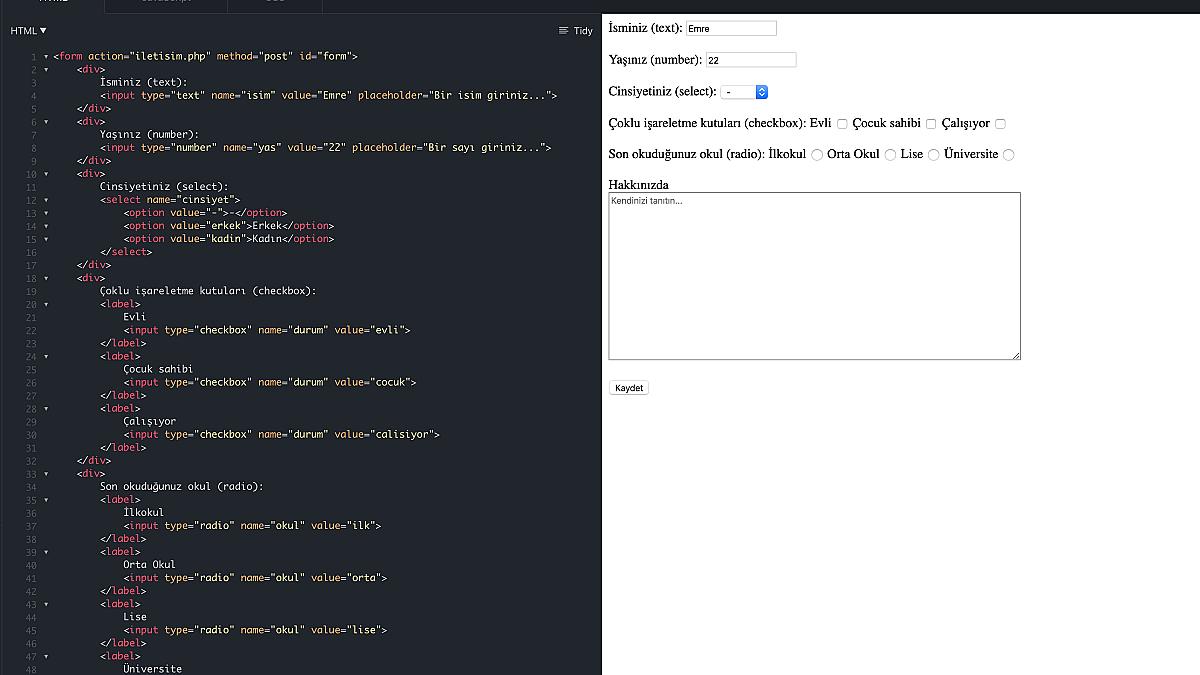Open the Cinsiyetiniz select dropdown
Image resolution: width=1200 pixels, height=675 pixels.
tap(743, 91)
